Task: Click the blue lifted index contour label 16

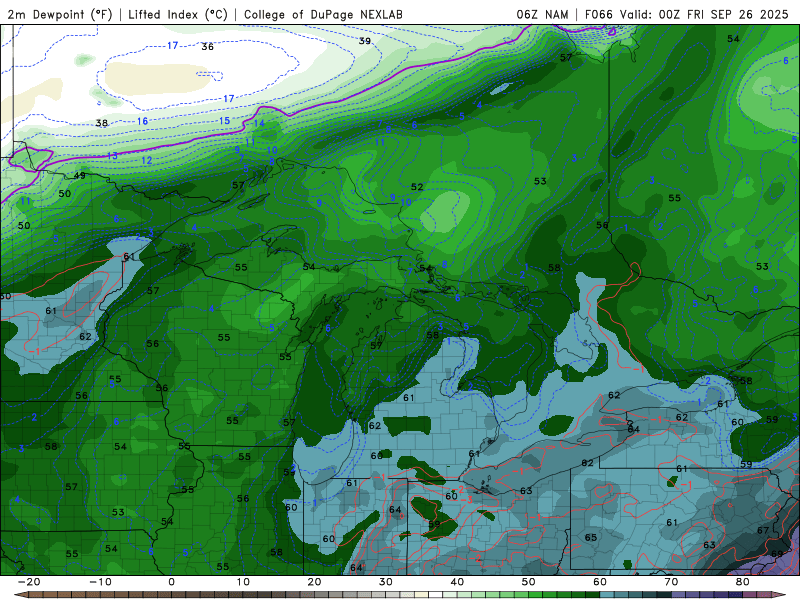Action: coord(142,121)
